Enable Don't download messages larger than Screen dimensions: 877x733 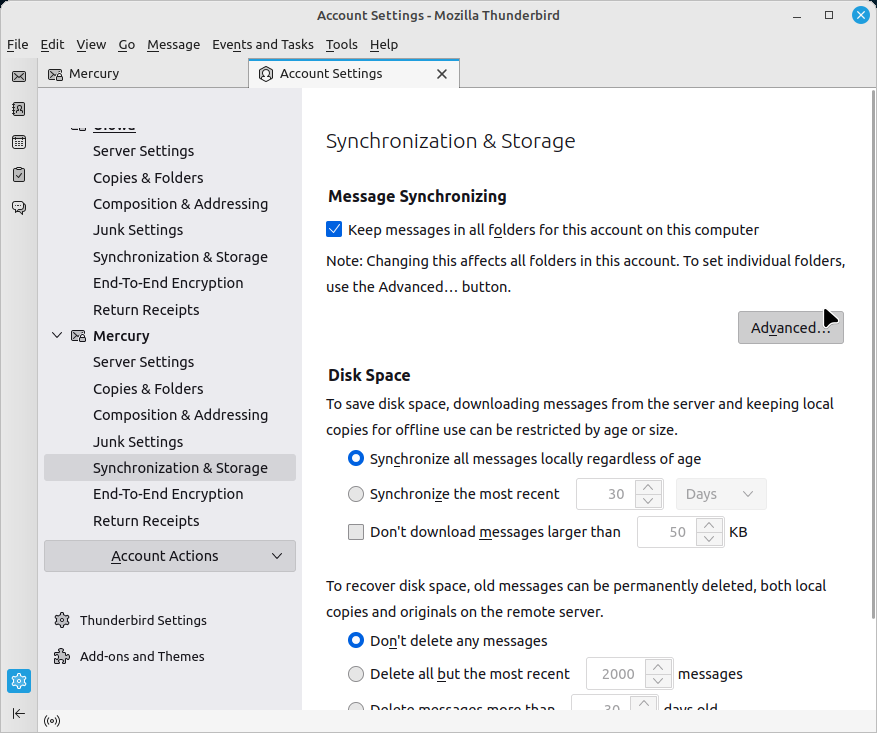[356, 532]
